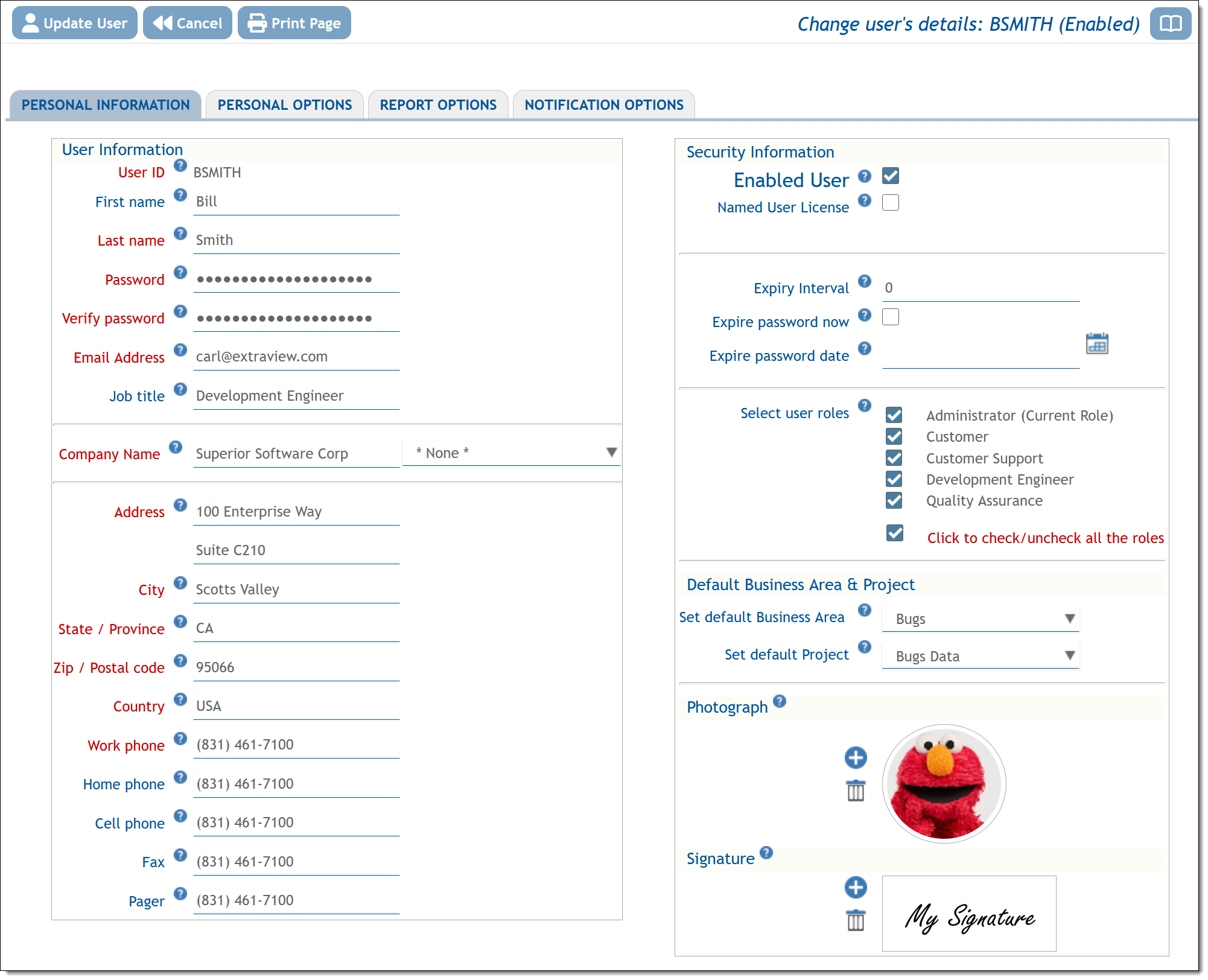Click help icon next to Last name
1208x980 pixels.
180,234
